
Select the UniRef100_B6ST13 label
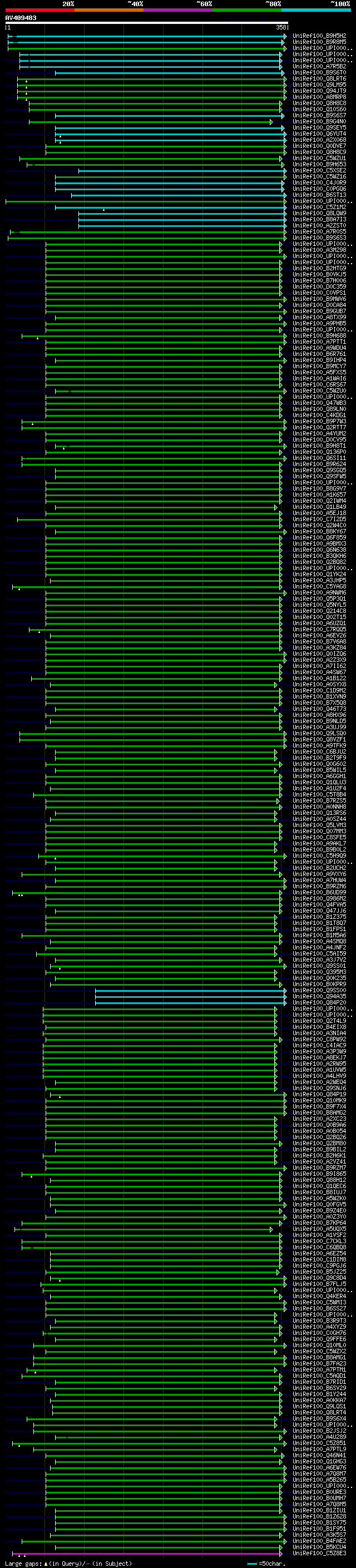tap(319, 195)
